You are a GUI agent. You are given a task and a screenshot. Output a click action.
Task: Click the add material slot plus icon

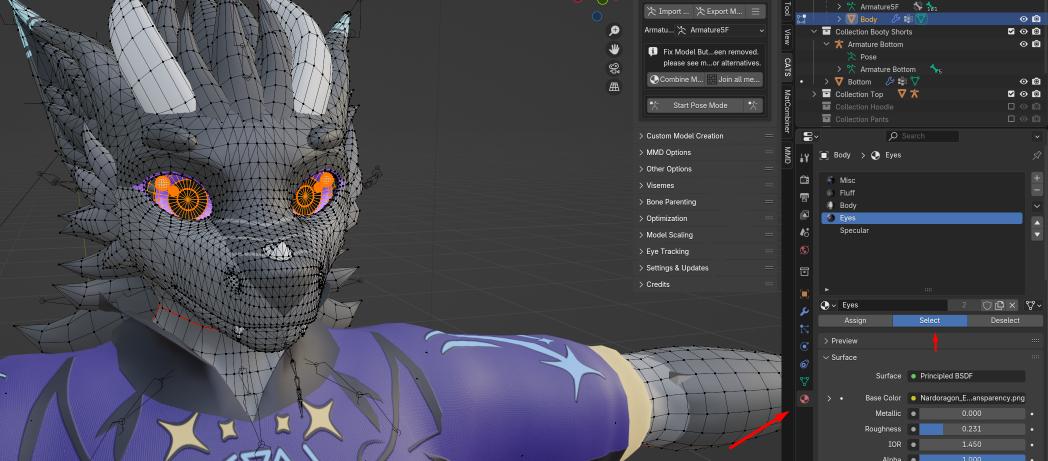pos(1037,178)
